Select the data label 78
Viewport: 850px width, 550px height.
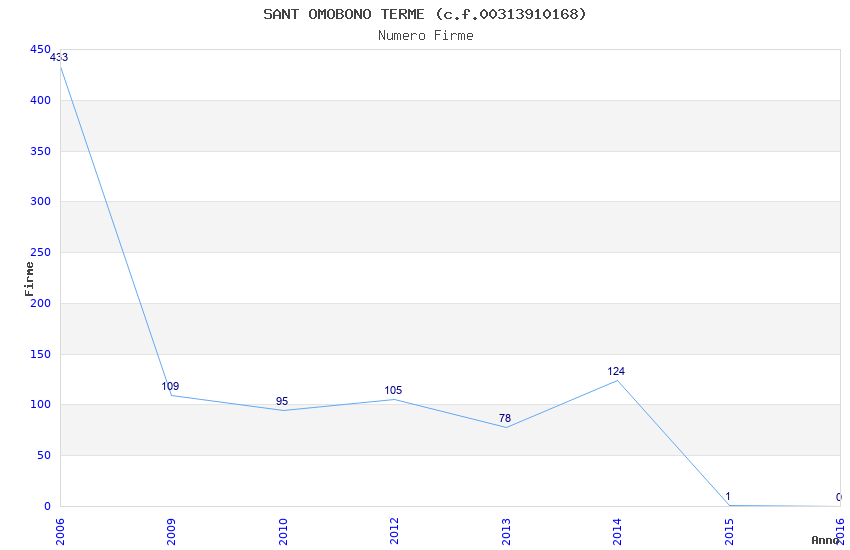pos(505,418)
